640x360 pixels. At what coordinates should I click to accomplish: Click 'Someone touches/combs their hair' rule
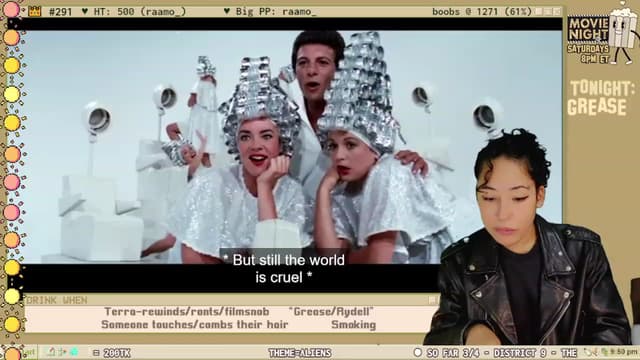click(x=195, y=325)
